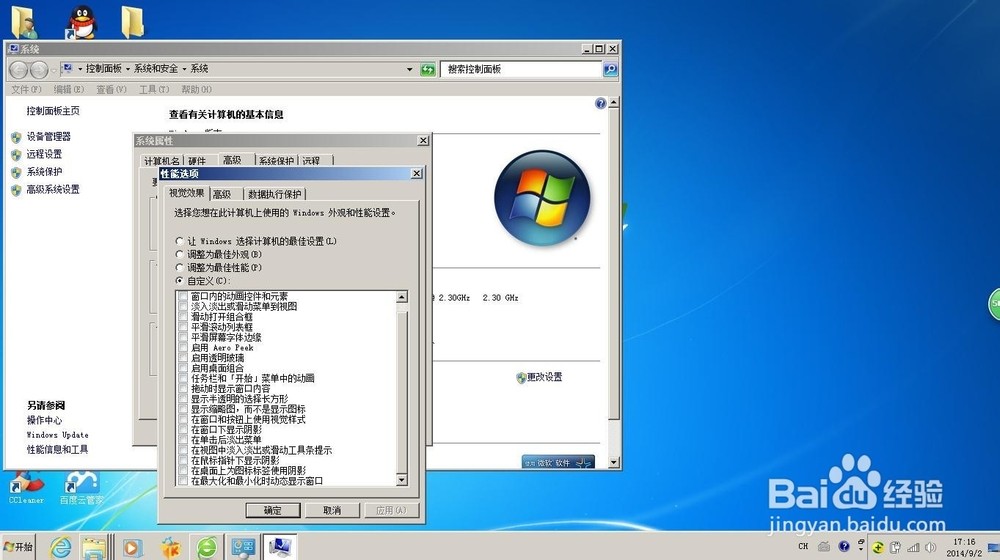Viewport: 1000px width, 560px height.
Task: Switch to the control panel taskbar button
Action: [243, 547]
